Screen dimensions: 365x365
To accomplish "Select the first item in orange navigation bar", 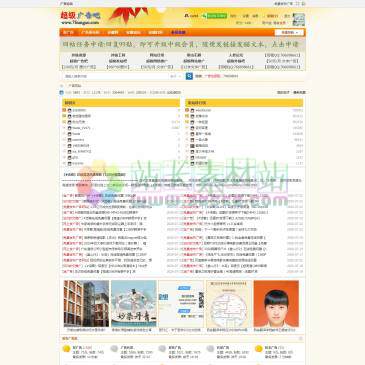I will 68,33.
